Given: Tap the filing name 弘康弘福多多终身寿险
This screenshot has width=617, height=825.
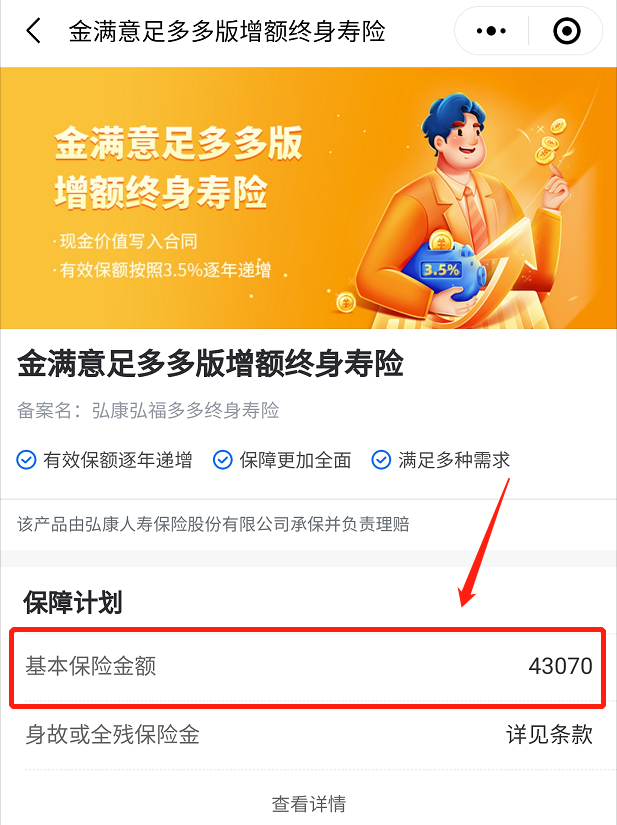Looking at the screenshot, I should pyautogui.click(x=185, y=410).
